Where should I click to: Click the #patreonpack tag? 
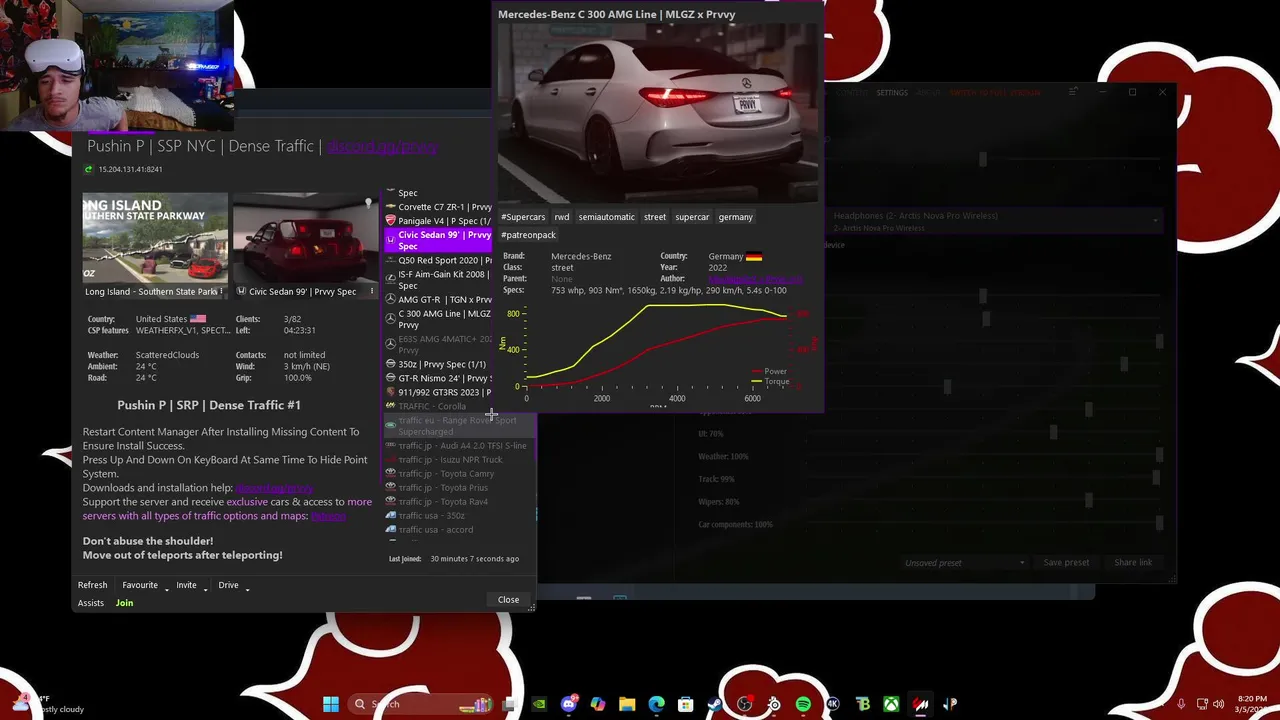(528, 235)
